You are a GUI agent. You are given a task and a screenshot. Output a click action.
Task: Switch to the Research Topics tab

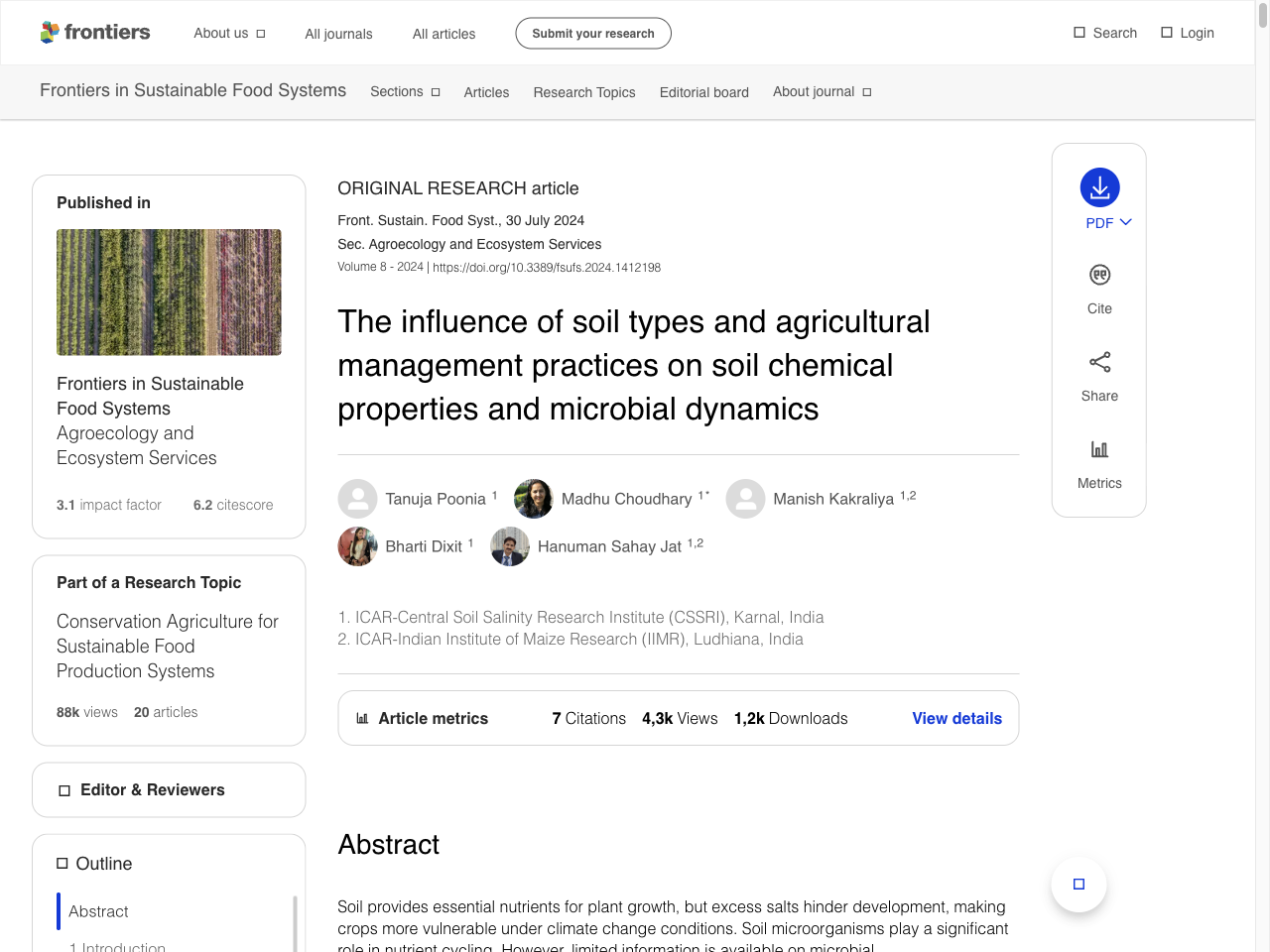tap(584, 92)
